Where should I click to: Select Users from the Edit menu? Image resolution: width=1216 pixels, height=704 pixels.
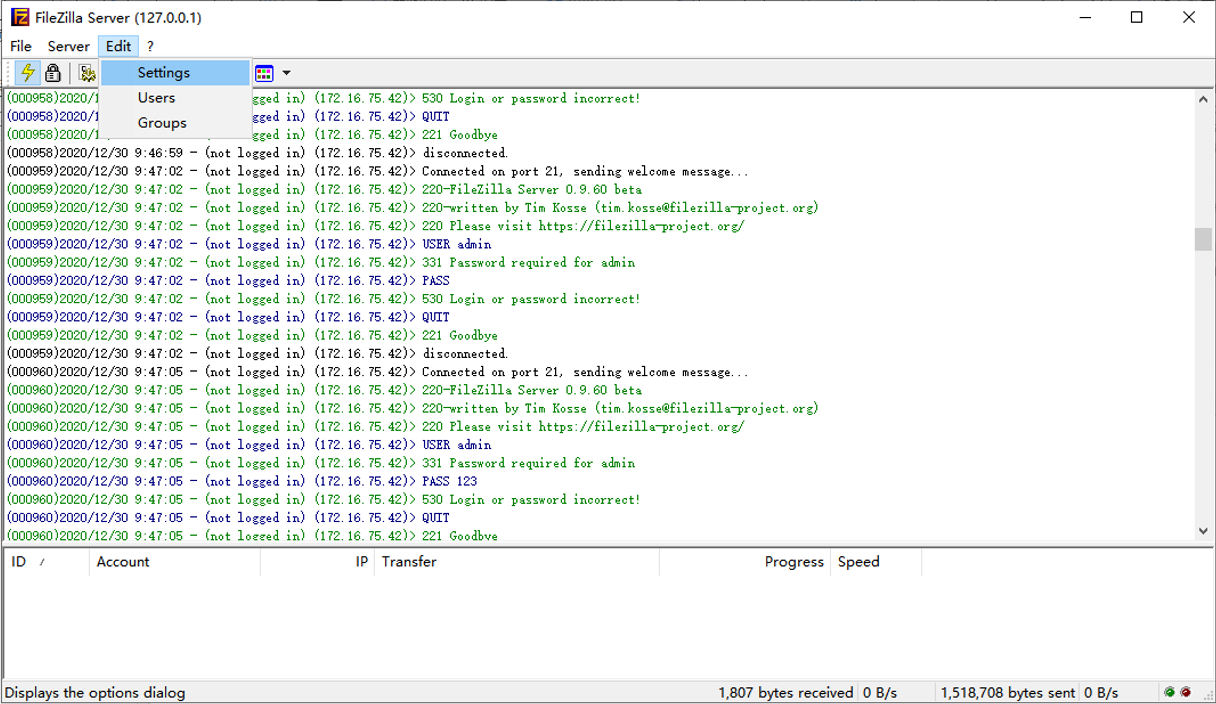pyautogui.click(x=156, y=97)
